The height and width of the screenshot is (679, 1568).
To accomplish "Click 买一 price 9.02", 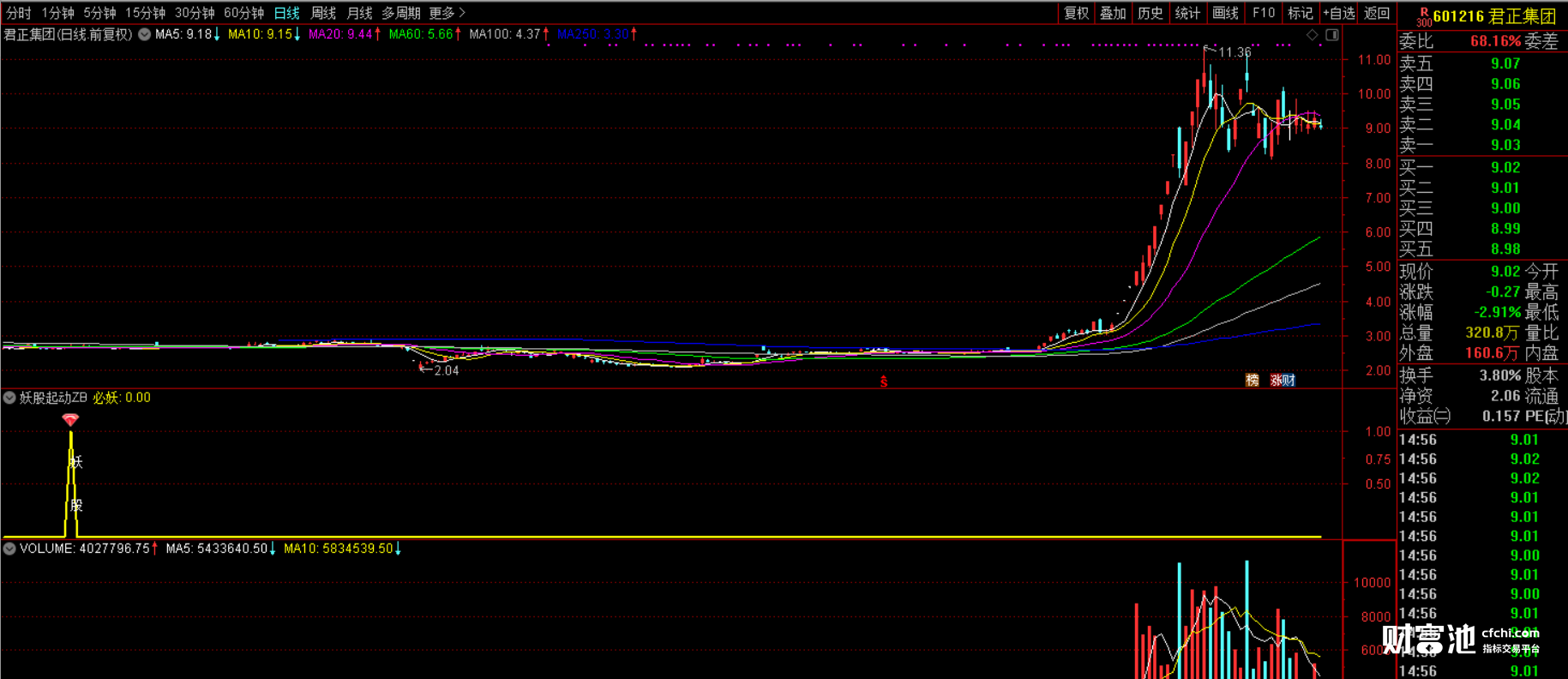I will point(1505,168).
